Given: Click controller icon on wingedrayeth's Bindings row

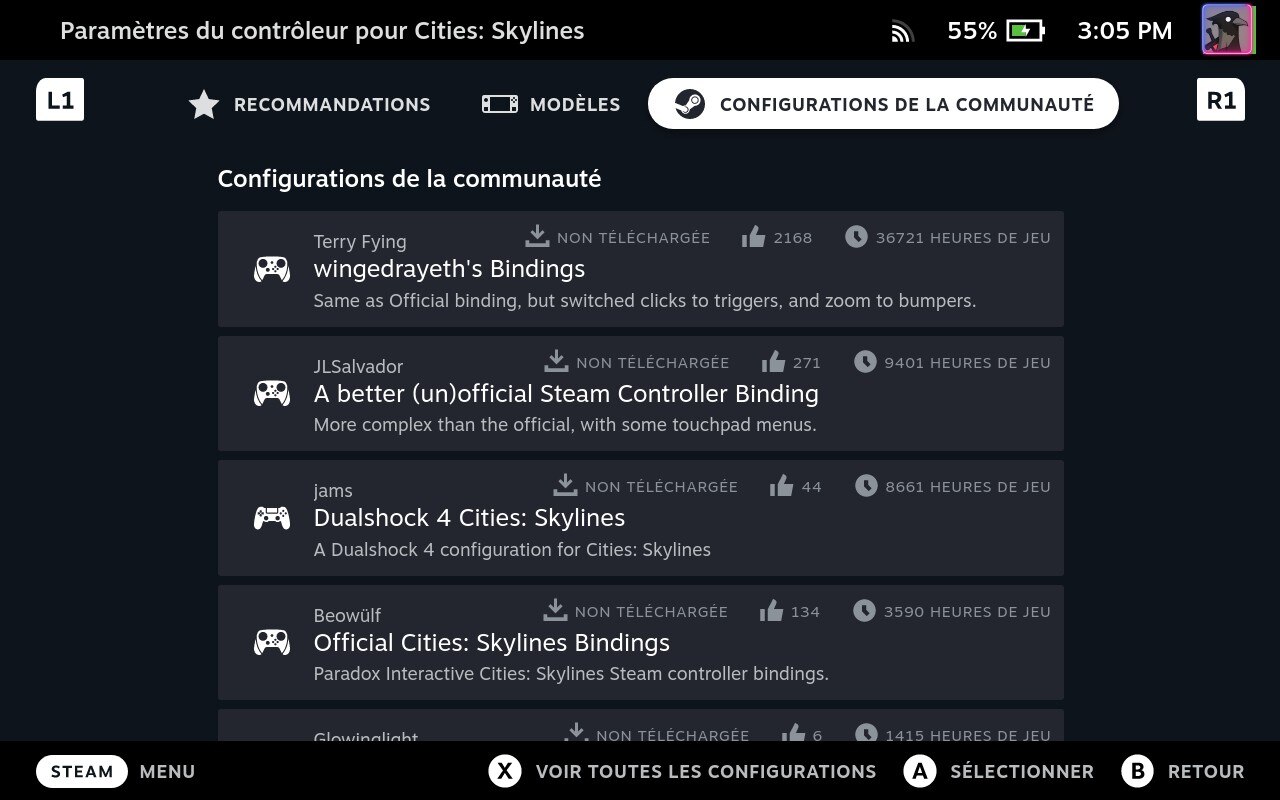Looking at the screenshot, I should point(272,269).
